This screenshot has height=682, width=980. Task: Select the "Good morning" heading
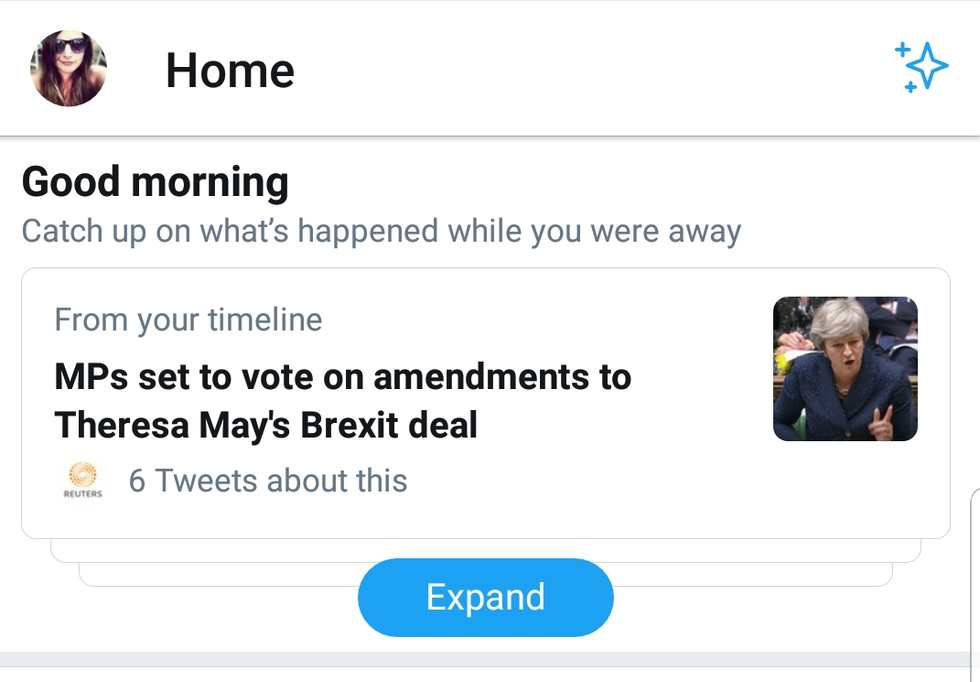155,182
